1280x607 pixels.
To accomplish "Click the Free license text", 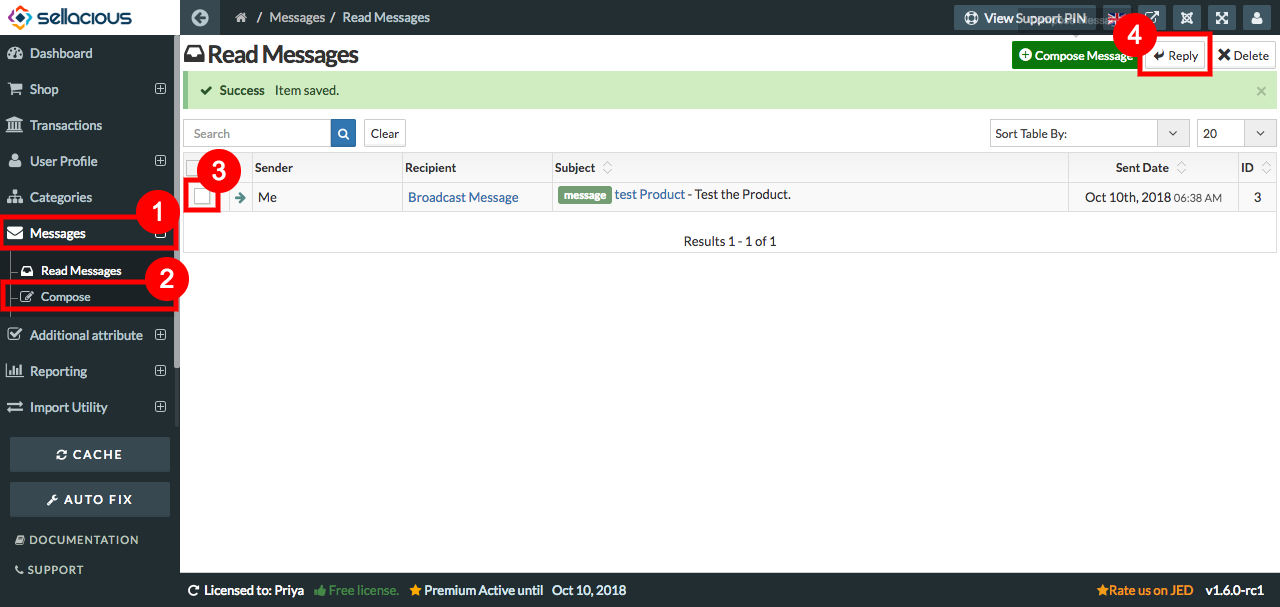I will pyautogui.click(x=357, y=590).
